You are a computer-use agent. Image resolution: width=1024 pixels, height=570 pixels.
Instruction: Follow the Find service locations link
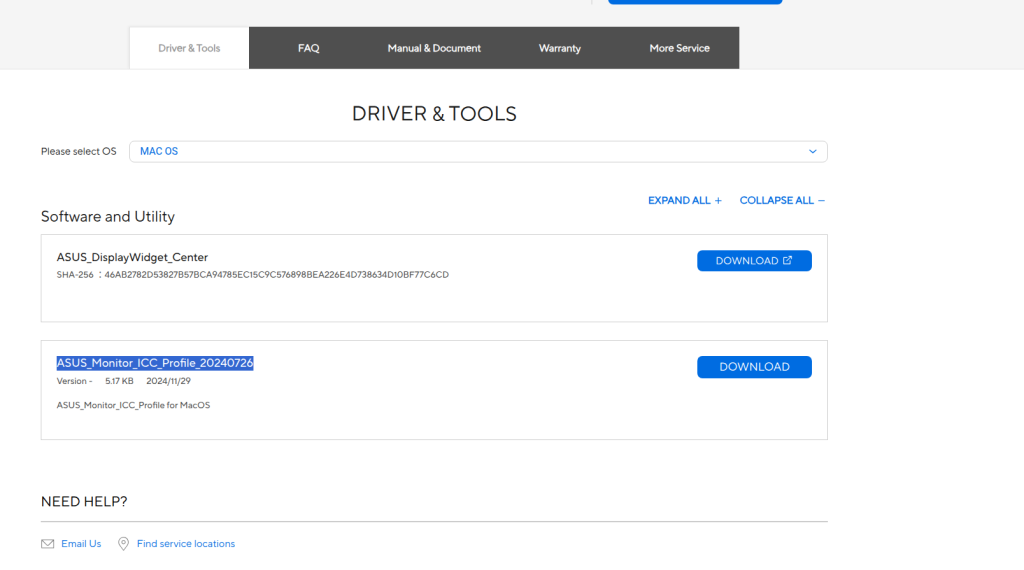pos(186,544)
